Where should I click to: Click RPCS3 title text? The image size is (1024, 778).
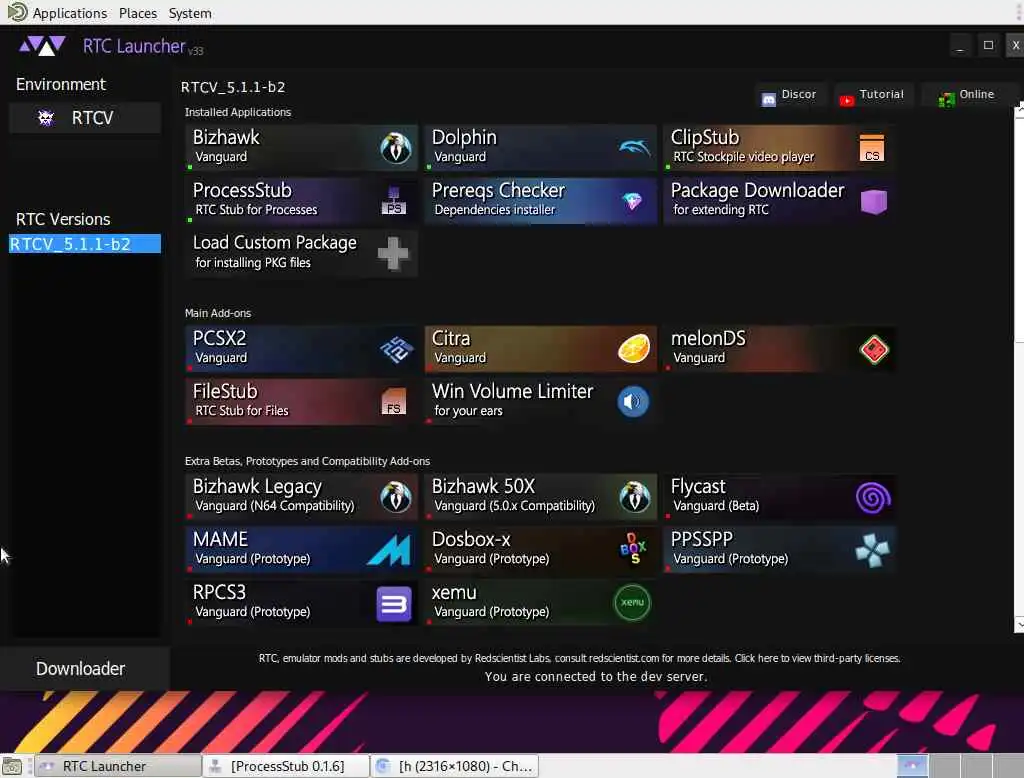point(219,592)
